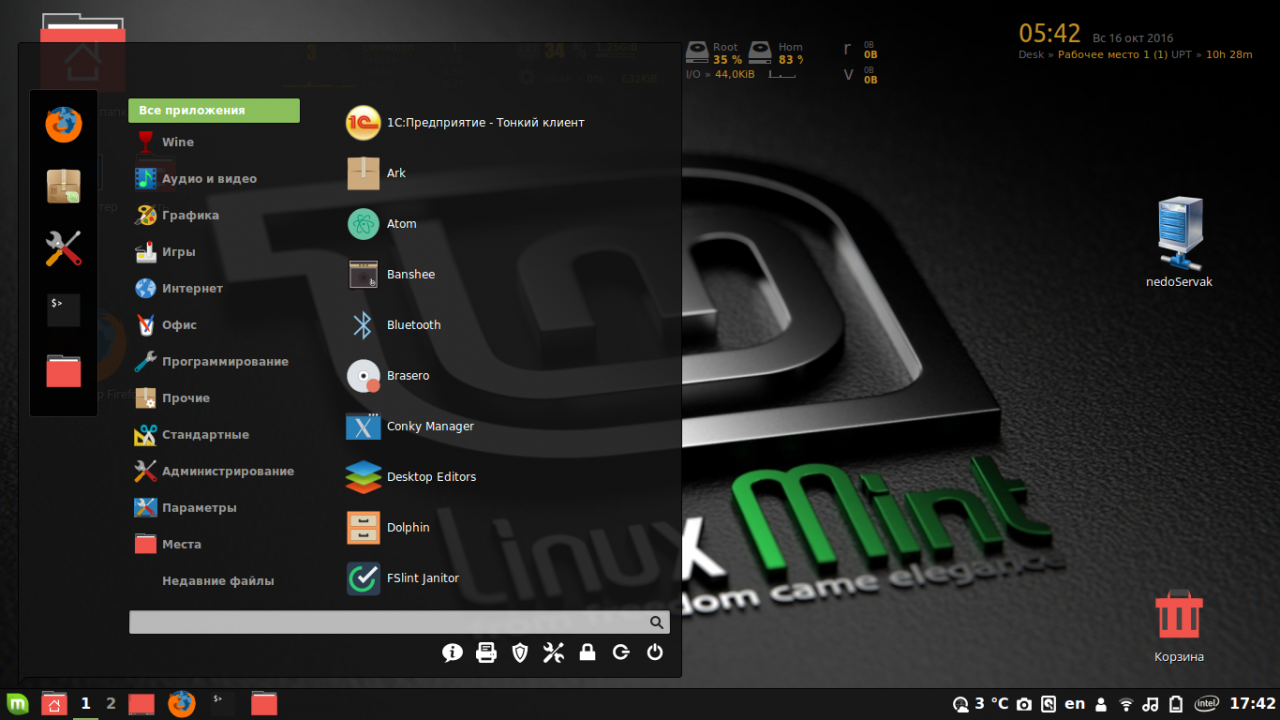This screenshot has height=720, width=1280.
Task: Launch Desktop Editors
Action: point(411,477)
